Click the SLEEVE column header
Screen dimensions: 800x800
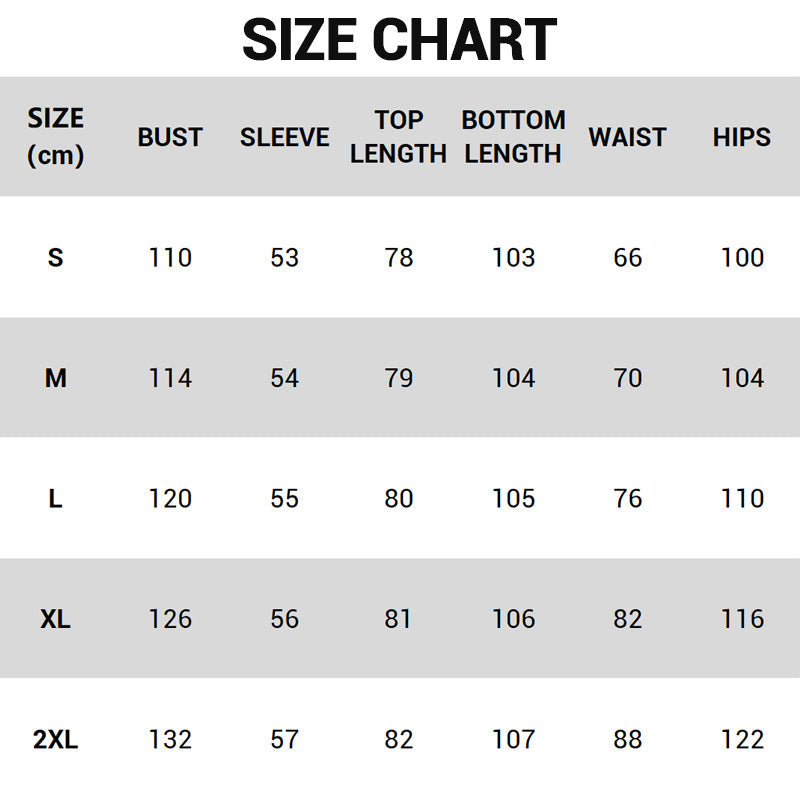[284, 137]
